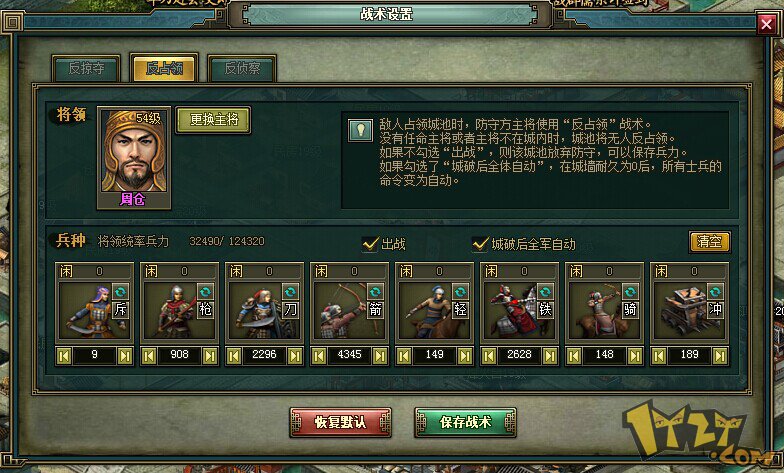Click the green 保存战术 button
784x473 pixels.
coord(466,422)
